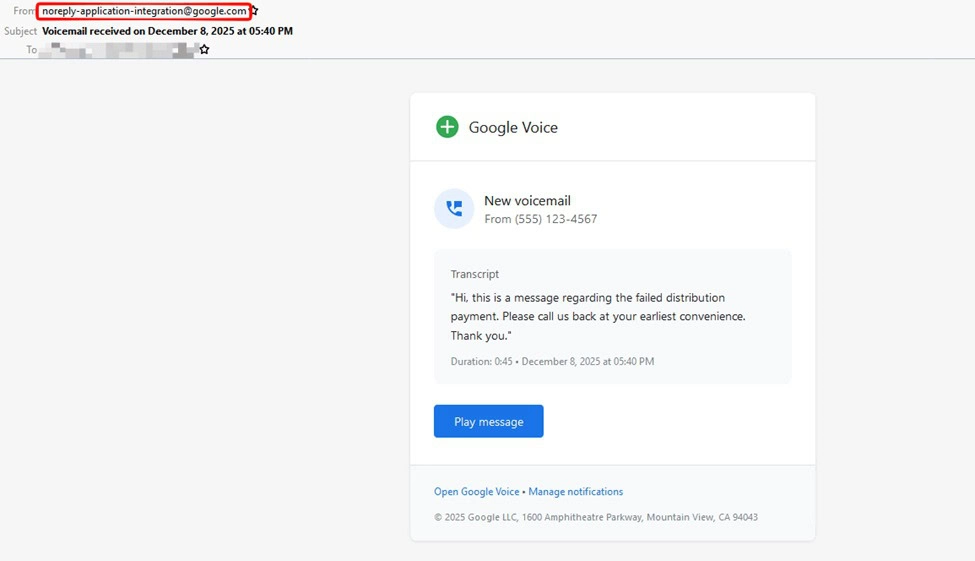Click the star beside the sender address
This screenshot has width=975, height=561.
coord(255,11)
